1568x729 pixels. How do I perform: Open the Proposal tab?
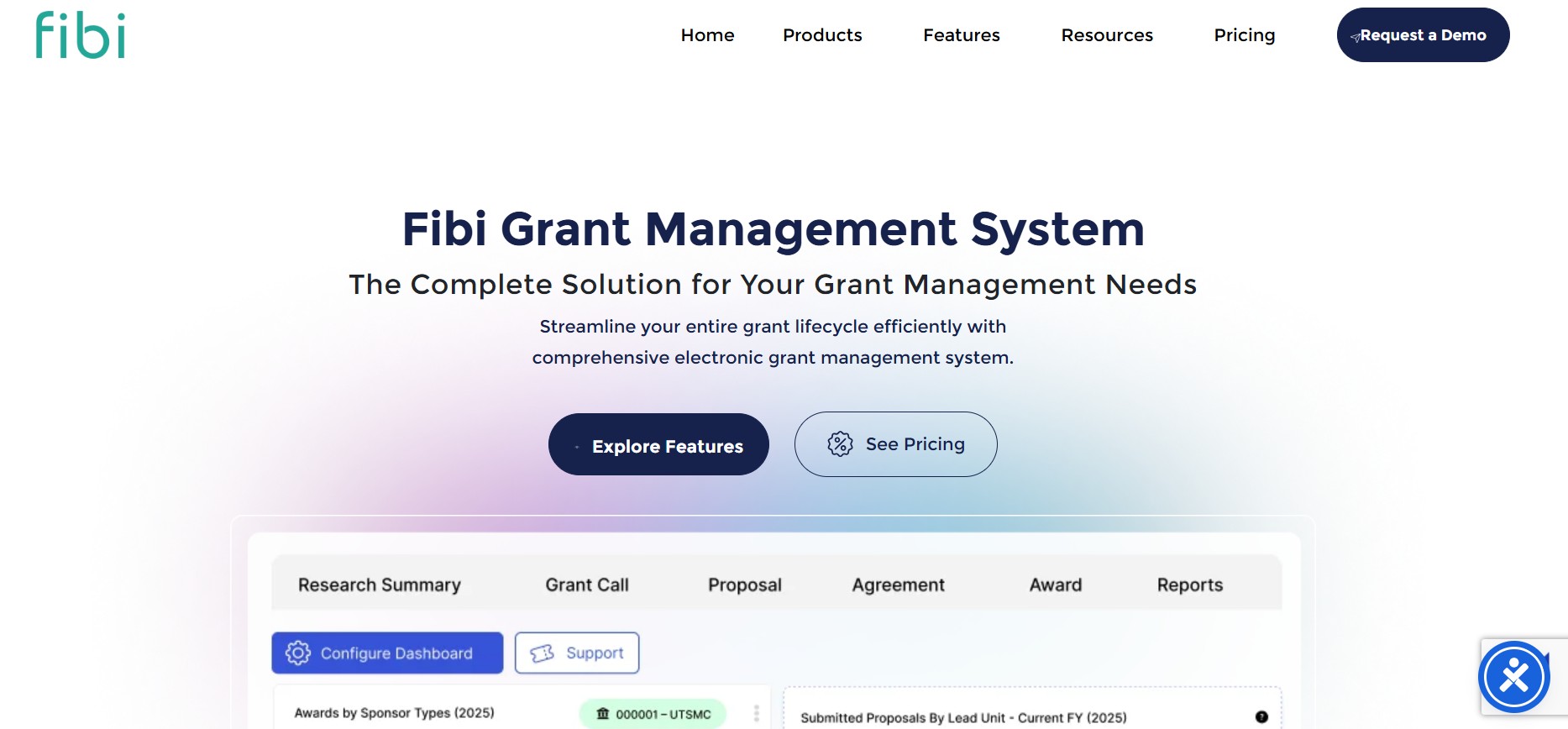coord(745,585)
